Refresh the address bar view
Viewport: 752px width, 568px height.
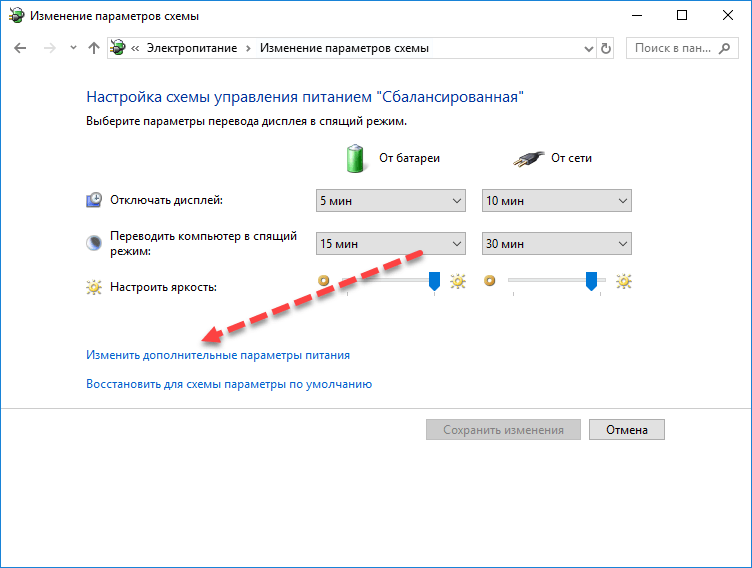(x=606, y=48)
